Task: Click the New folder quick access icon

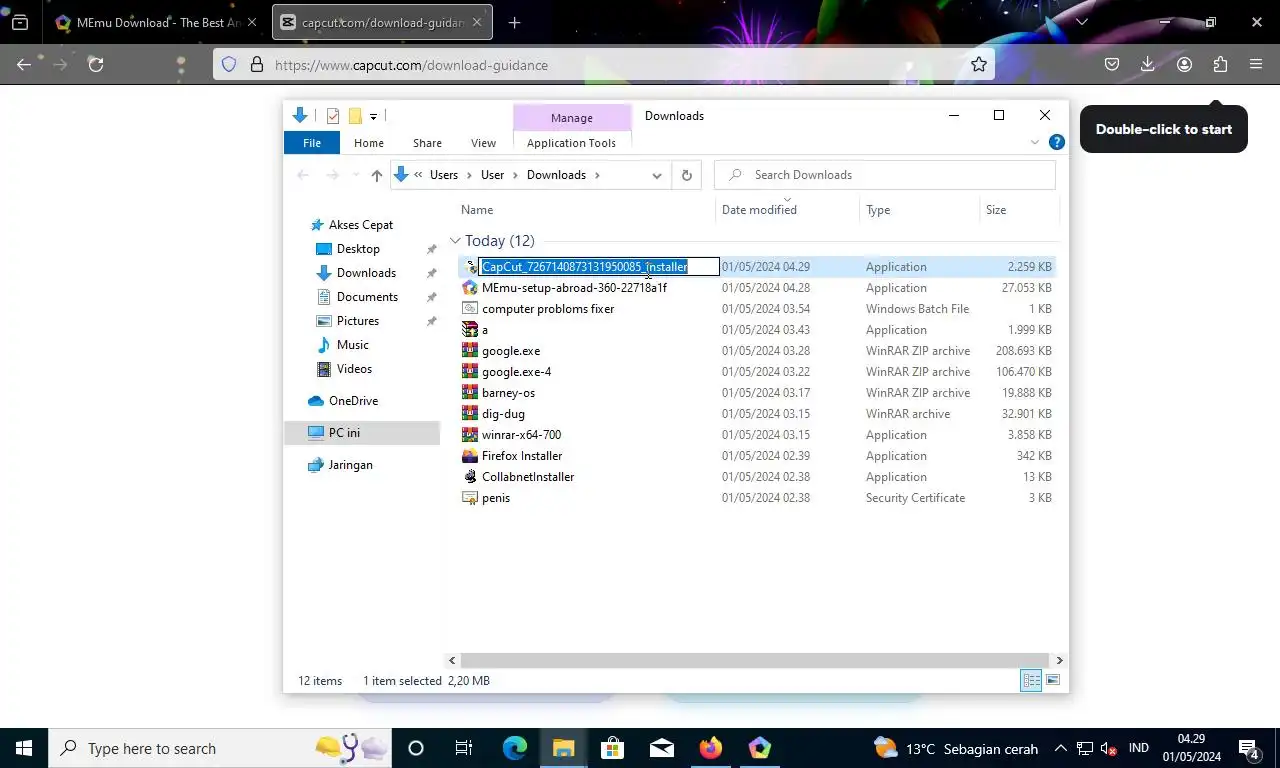Action: [x=354, y=116]
